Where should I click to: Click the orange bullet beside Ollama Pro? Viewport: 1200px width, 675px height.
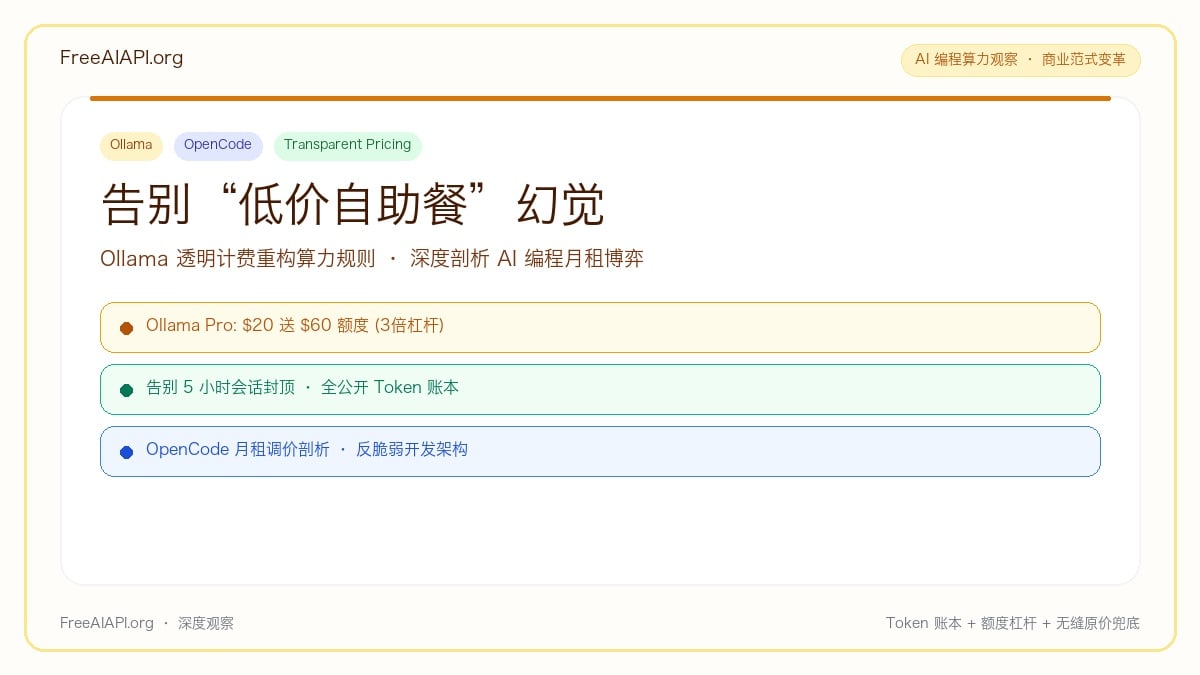(x=126, y=328)
